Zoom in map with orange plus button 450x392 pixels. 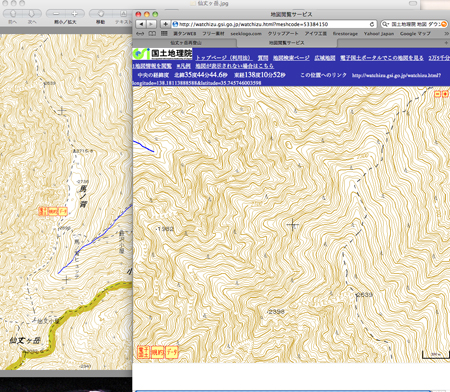pyautogui.click(x=445, y=94)
